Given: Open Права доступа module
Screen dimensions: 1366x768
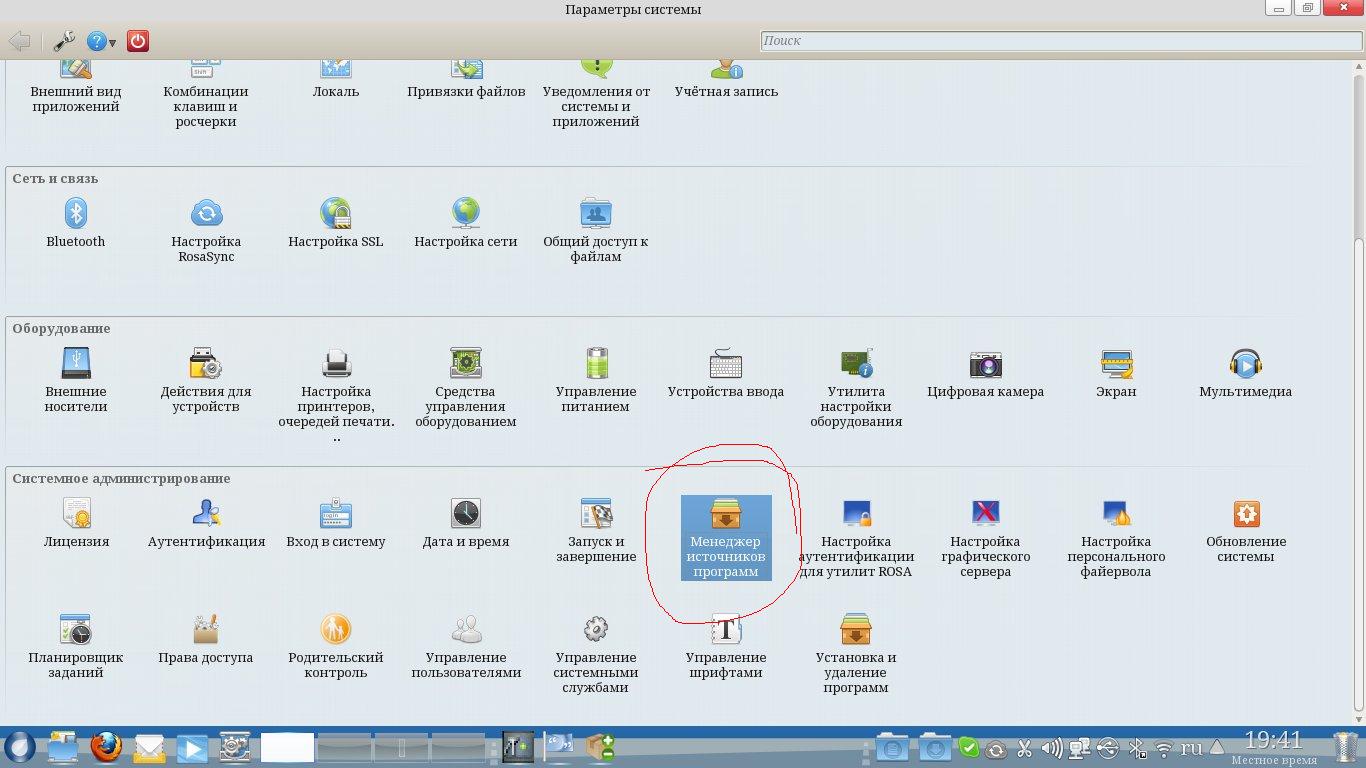Looking at the screenshot, I should pyautogui.click(x=206, y=638).
